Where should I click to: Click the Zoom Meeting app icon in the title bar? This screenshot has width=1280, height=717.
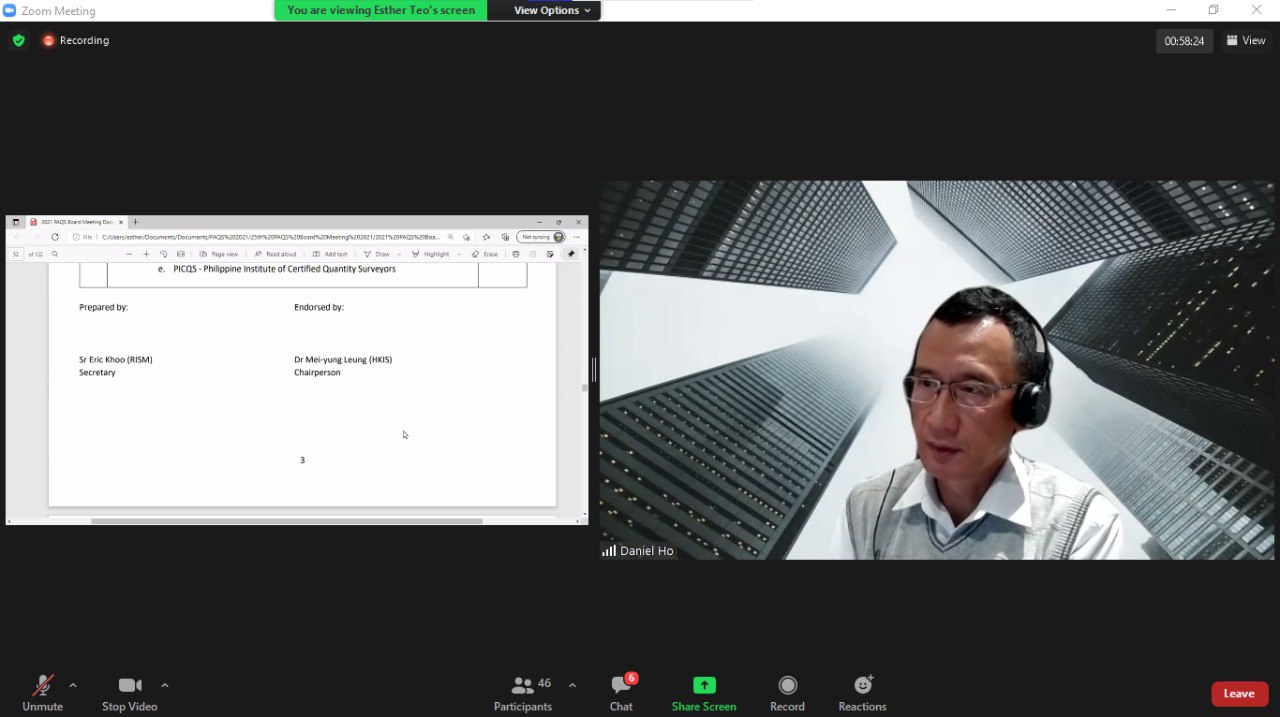(10, 11)
